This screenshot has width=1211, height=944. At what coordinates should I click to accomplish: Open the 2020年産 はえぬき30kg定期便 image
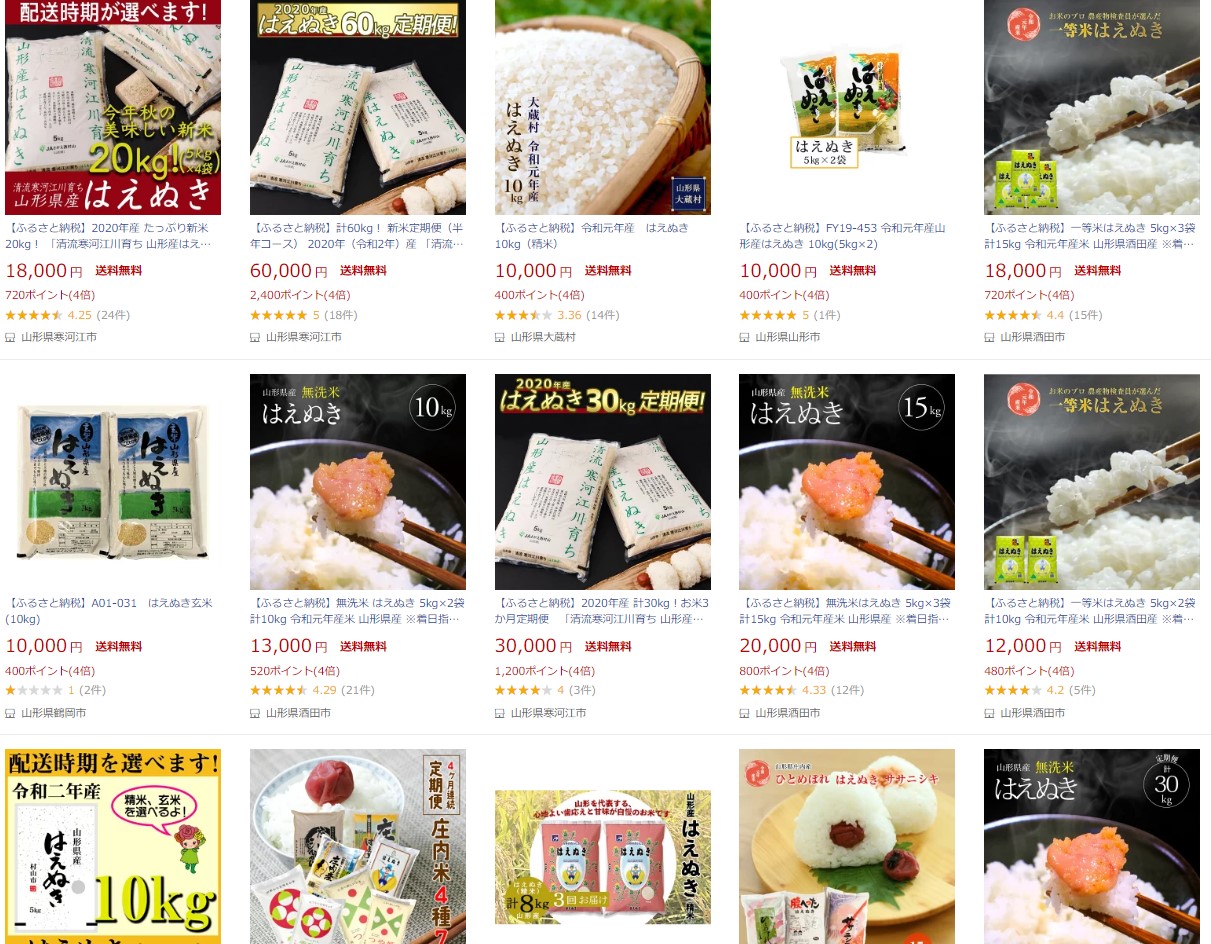click(603, 482)
